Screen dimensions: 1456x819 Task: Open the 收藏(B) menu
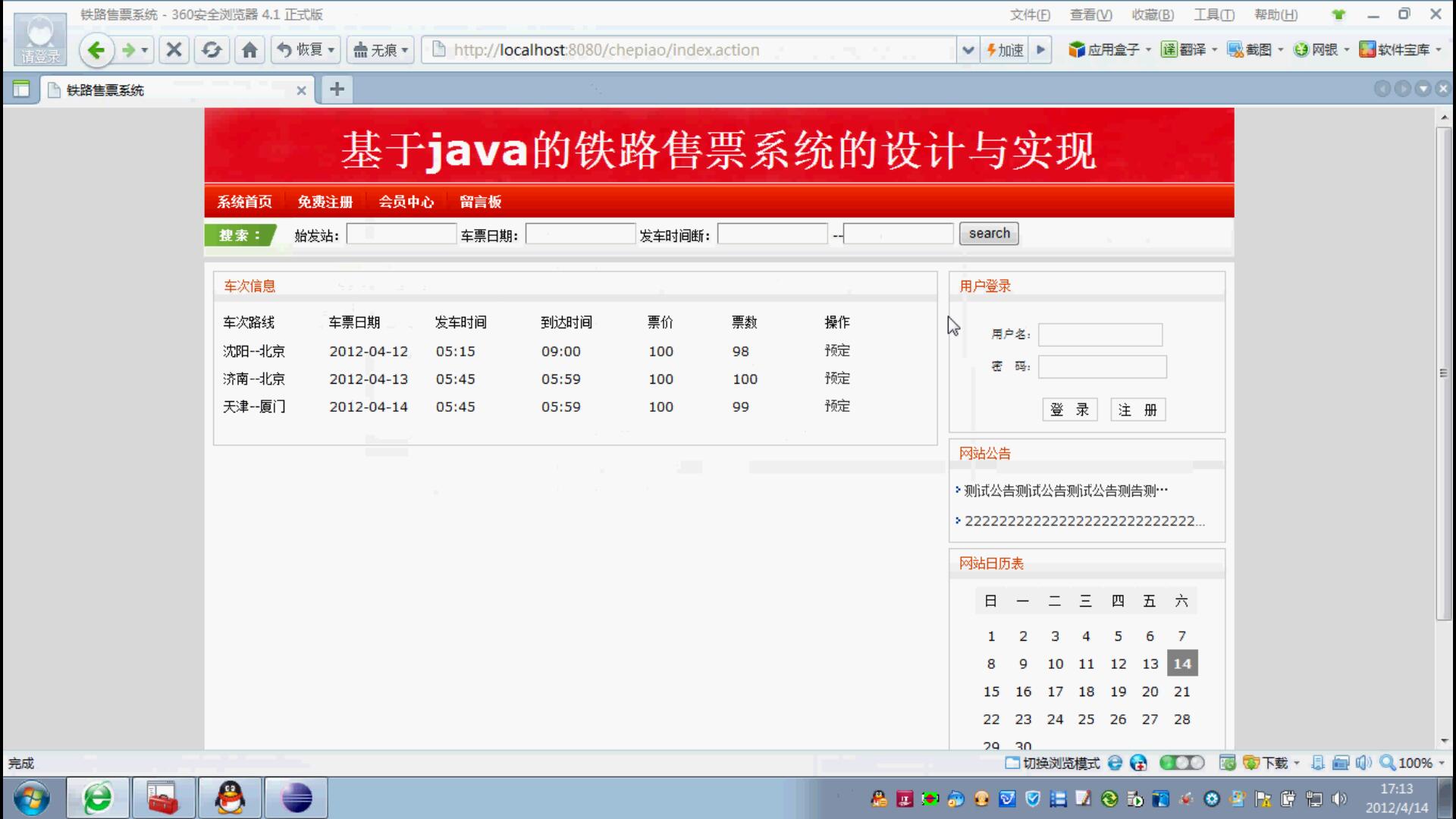click(1153, 14)
